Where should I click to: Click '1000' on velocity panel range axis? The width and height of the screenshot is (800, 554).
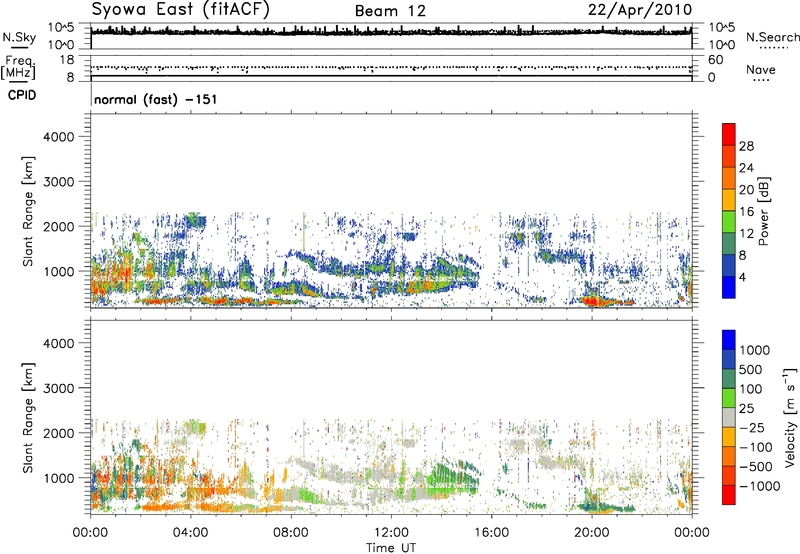(x=58, y=478)
